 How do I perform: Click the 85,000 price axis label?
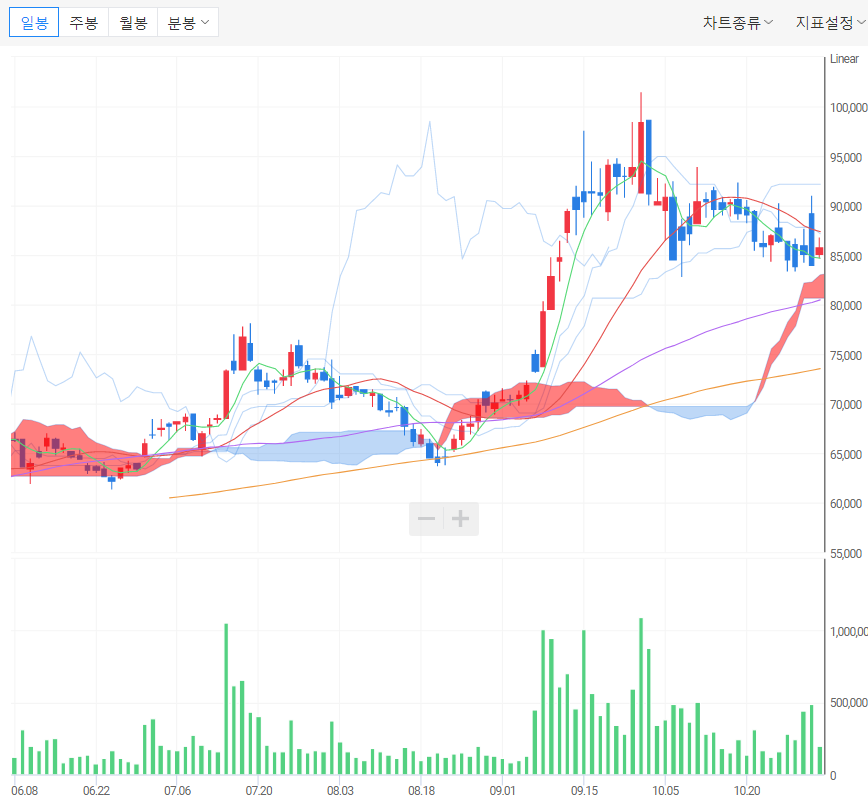point(846,256)
